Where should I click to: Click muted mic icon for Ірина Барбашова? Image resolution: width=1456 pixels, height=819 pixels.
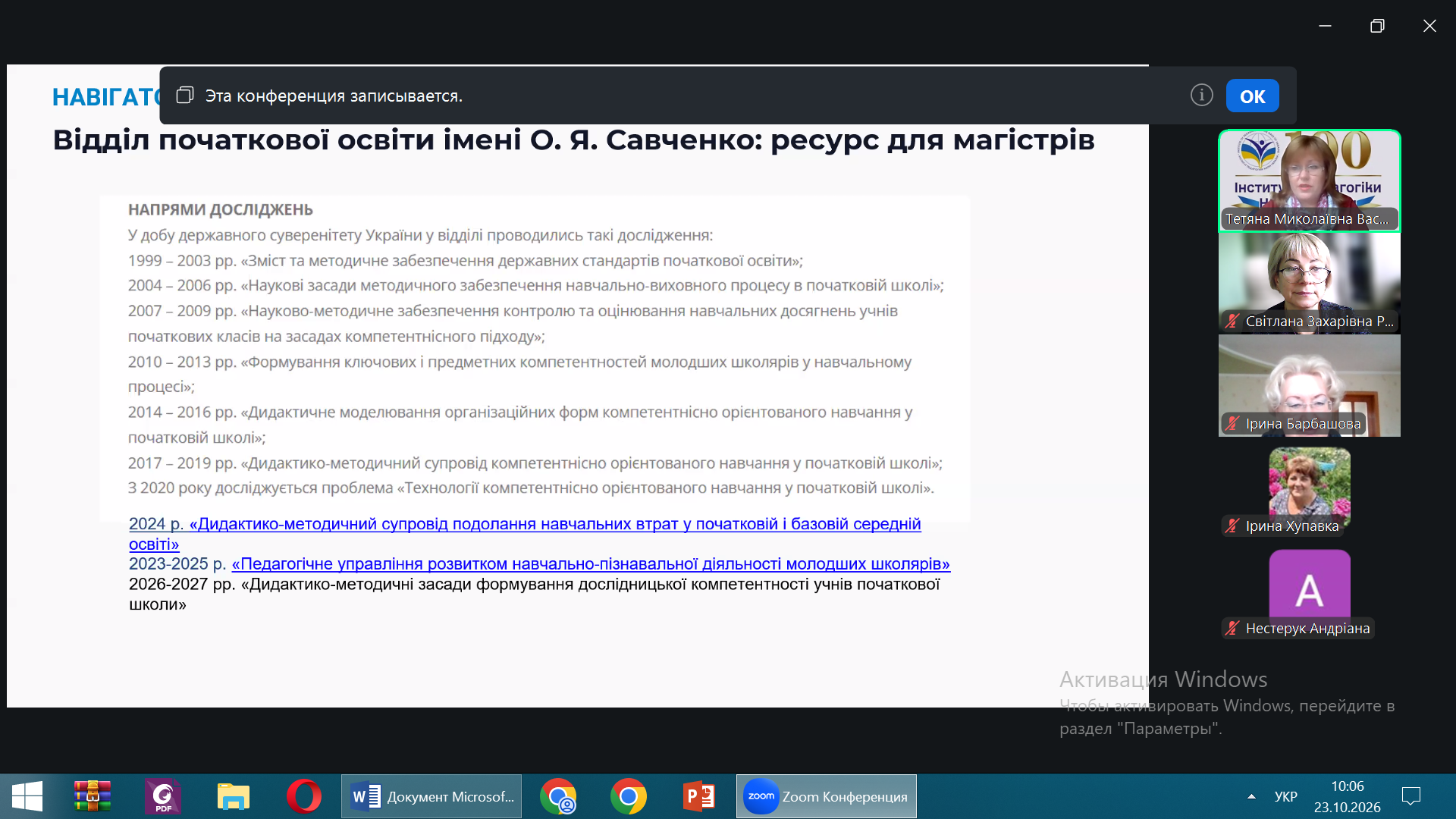tap(1232, 424)
